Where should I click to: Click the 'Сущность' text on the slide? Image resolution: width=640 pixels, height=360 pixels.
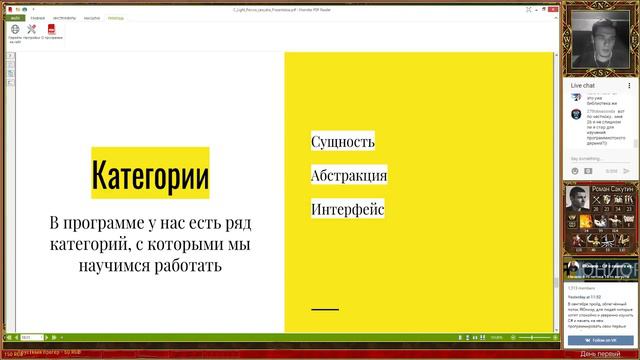click(342, 141)
